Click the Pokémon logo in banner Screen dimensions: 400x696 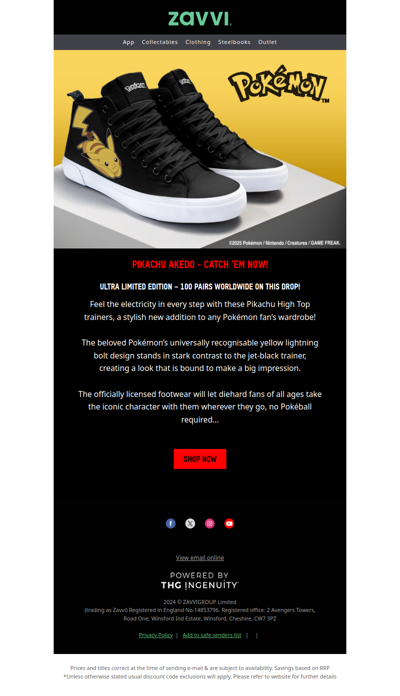[x=278, y=84]
